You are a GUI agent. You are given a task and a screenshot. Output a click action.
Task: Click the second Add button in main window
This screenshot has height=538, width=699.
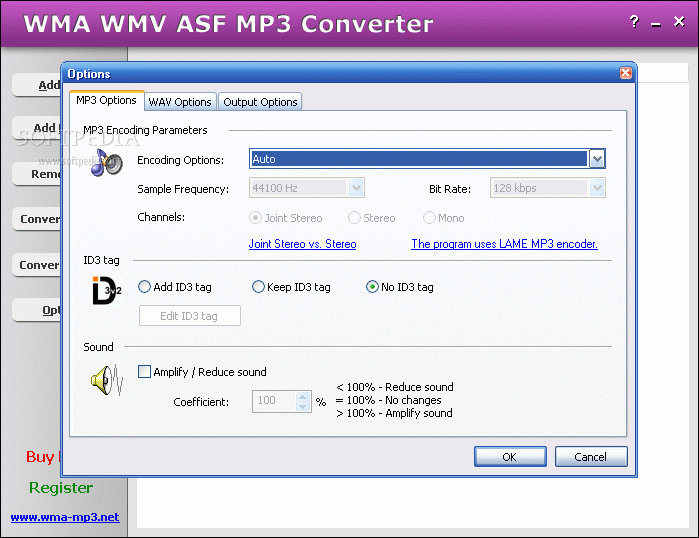(37, 128)
